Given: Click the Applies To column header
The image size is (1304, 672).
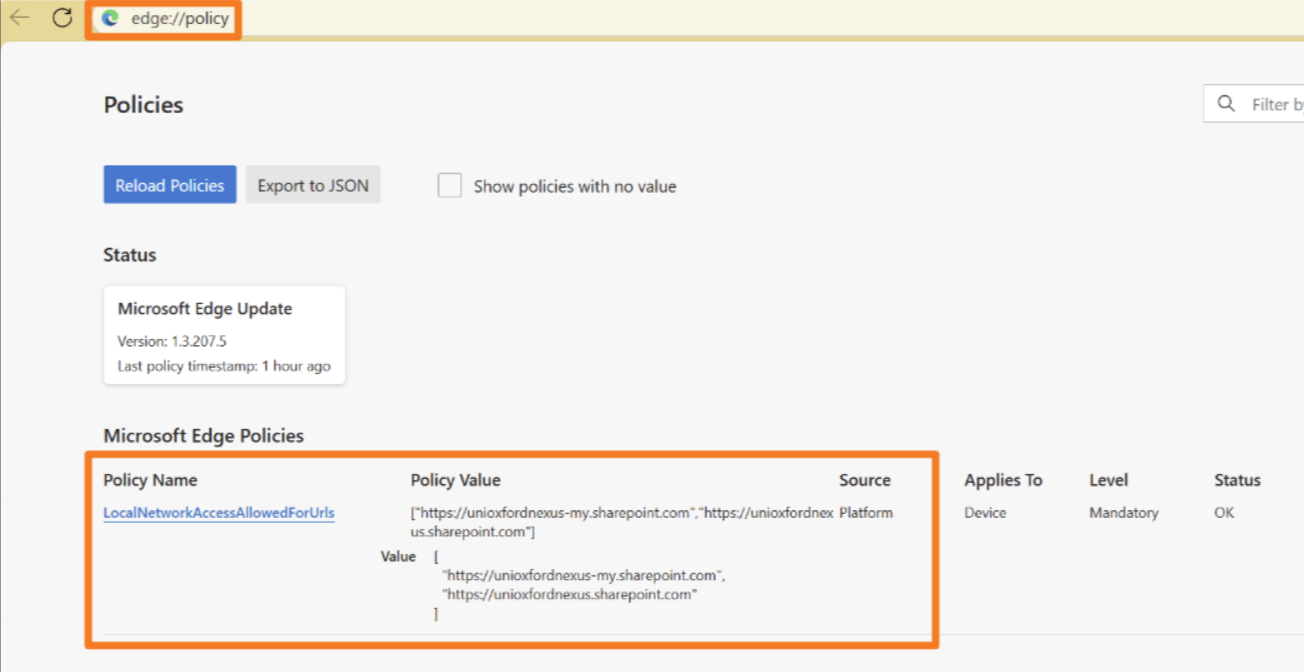Looking at the screenshot, I should (1002, 480).
